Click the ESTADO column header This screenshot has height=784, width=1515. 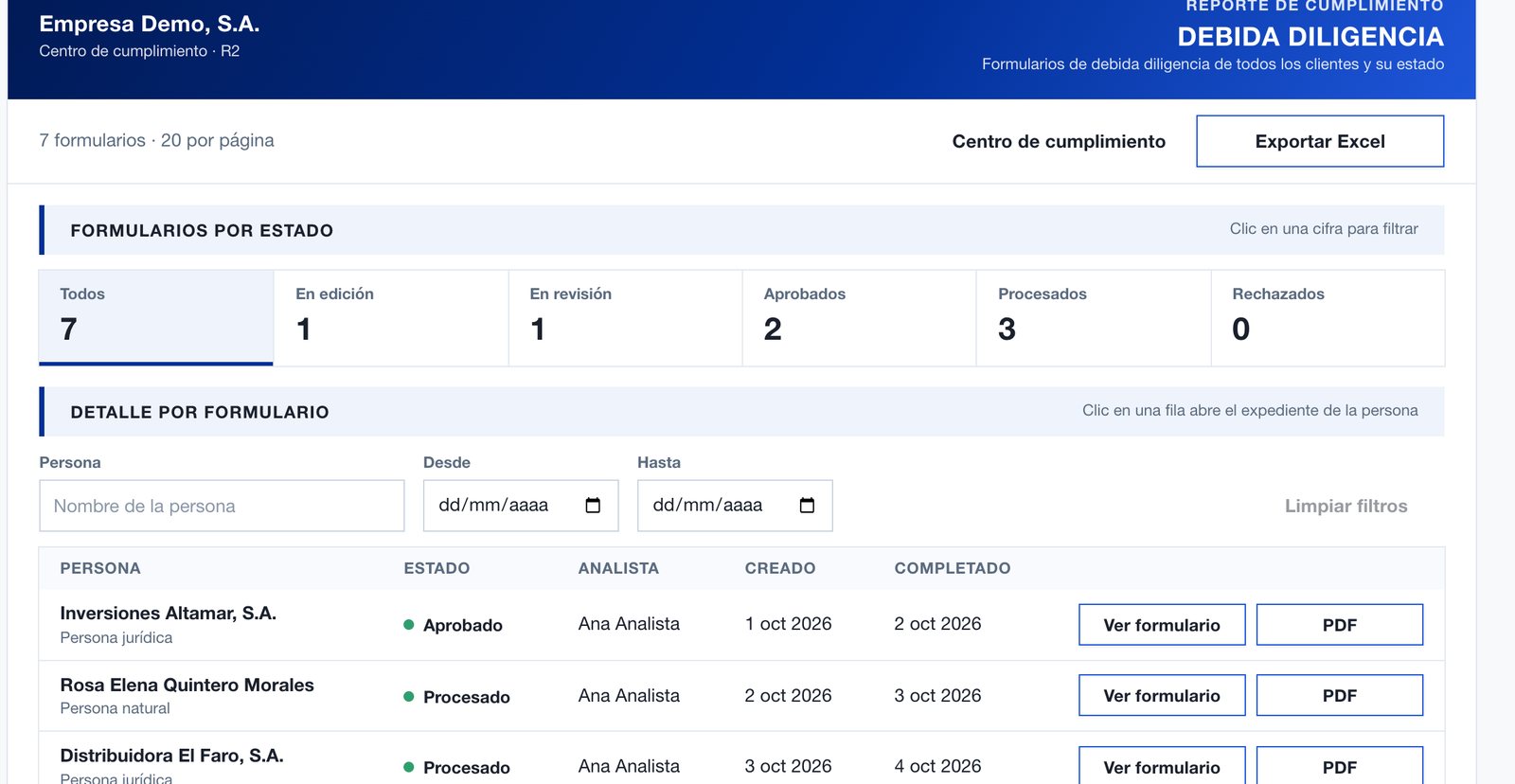[x=437, y=568]
